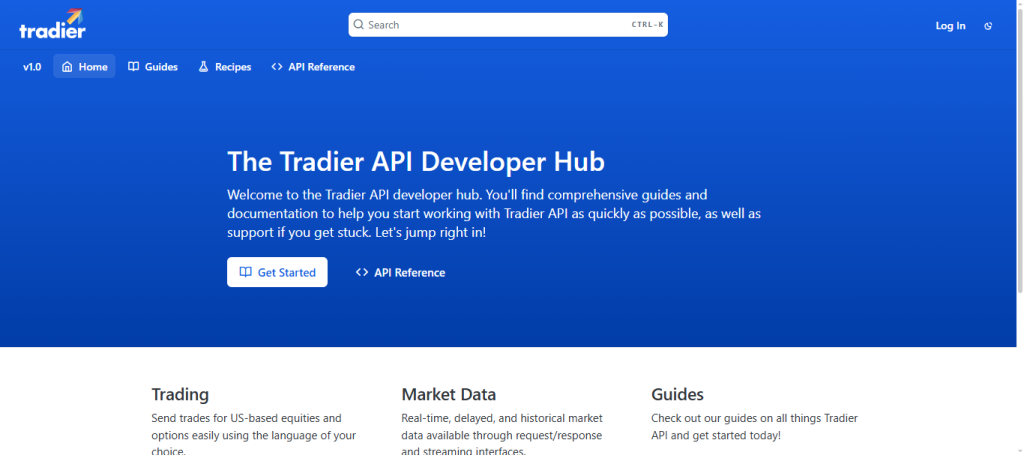Click the Trading section heading
Image resolution: width=1024 pixels, height=455 pixels.
click(180, 394)
